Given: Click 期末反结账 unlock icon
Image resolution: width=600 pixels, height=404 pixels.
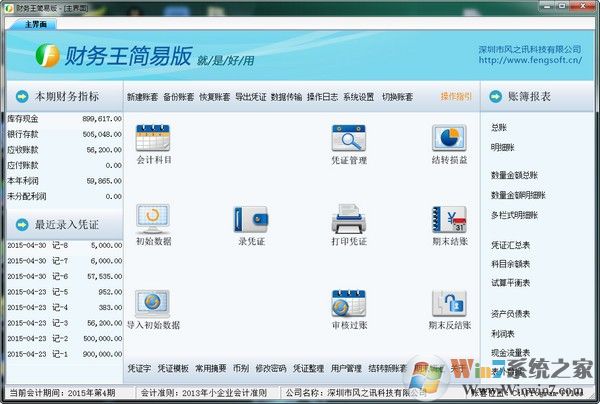Looking at the screenshot, I should point(449,303).
